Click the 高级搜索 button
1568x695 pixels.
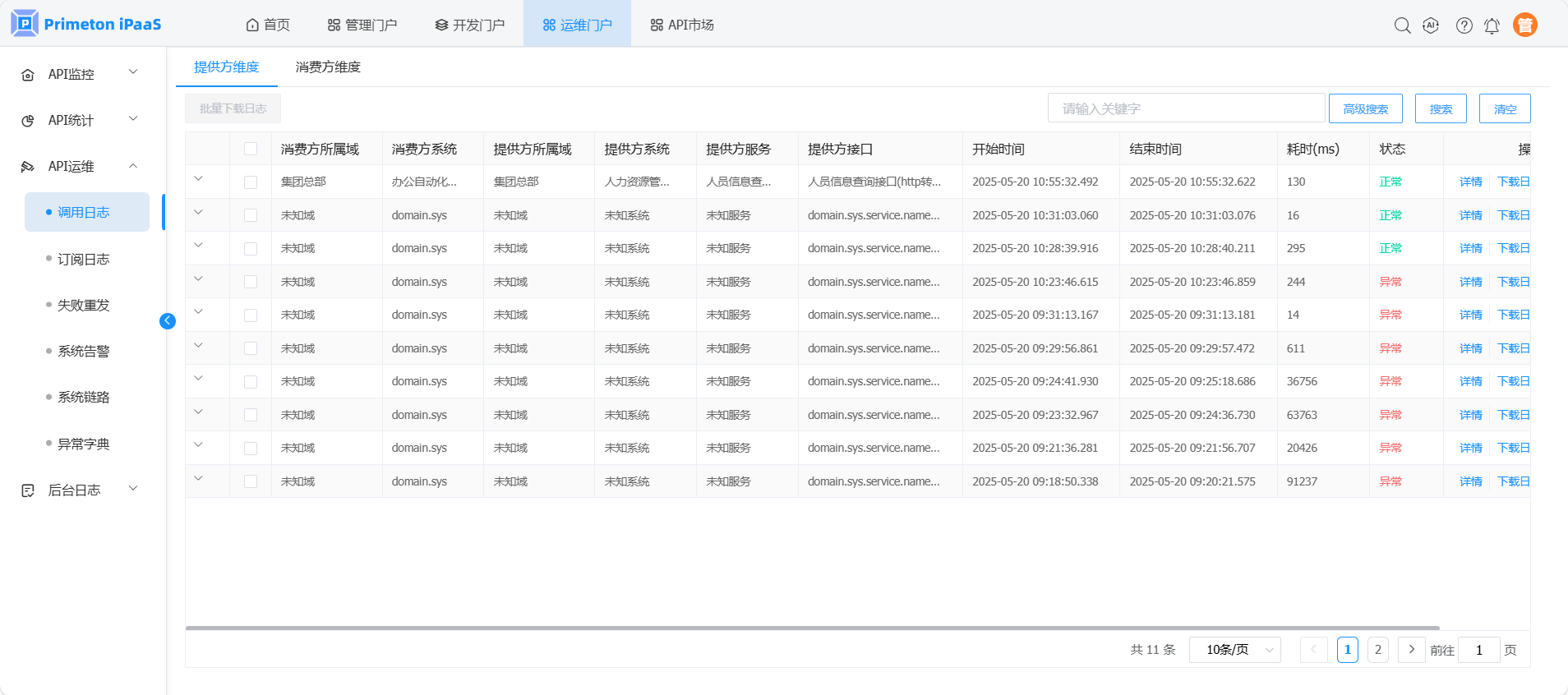click(x=1365, y=108)
